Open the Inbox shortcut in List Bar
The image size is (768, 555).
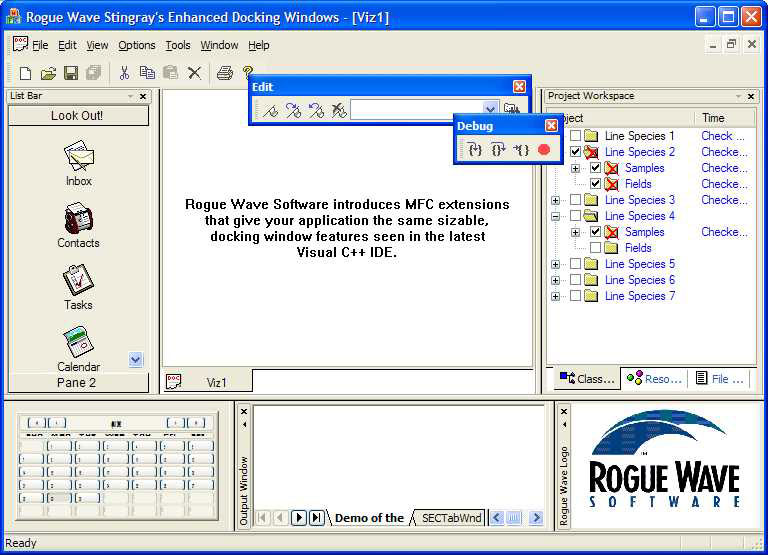[78, 163]
